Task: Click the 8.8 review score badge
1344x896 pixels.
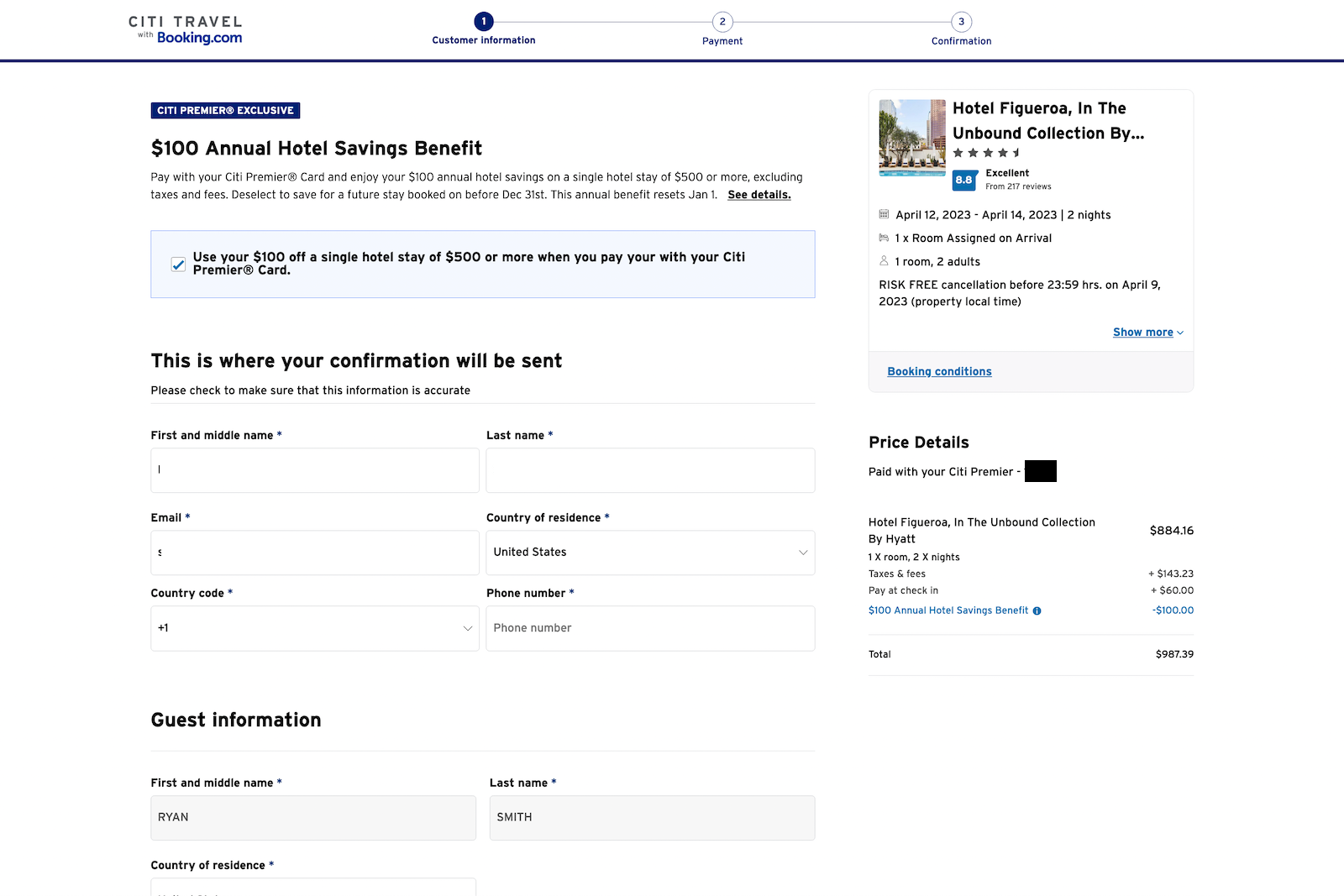Action: pyautogui.click(x=964, y=180)
